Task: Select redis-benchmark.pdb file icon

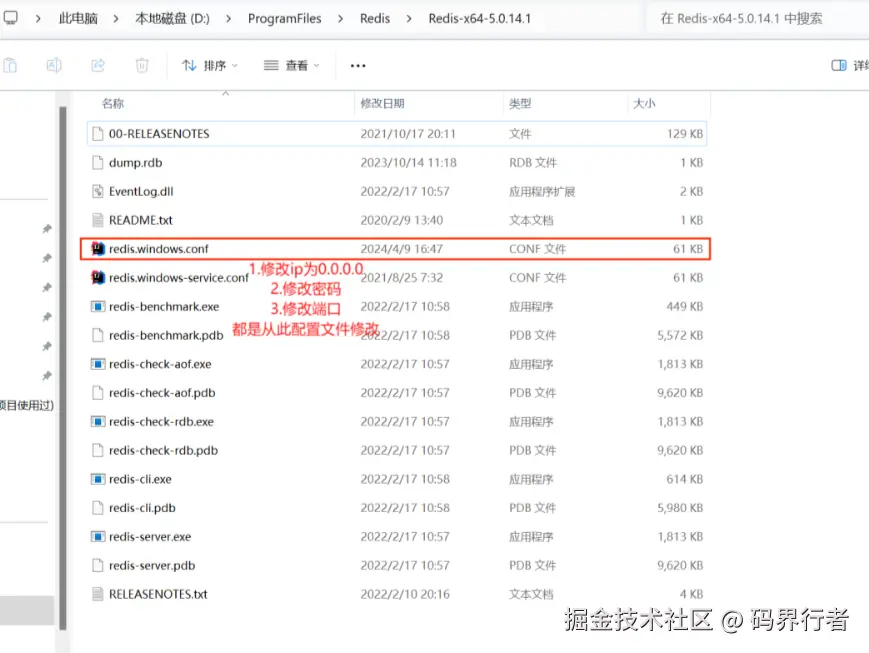Action: (x=98, y=335)
